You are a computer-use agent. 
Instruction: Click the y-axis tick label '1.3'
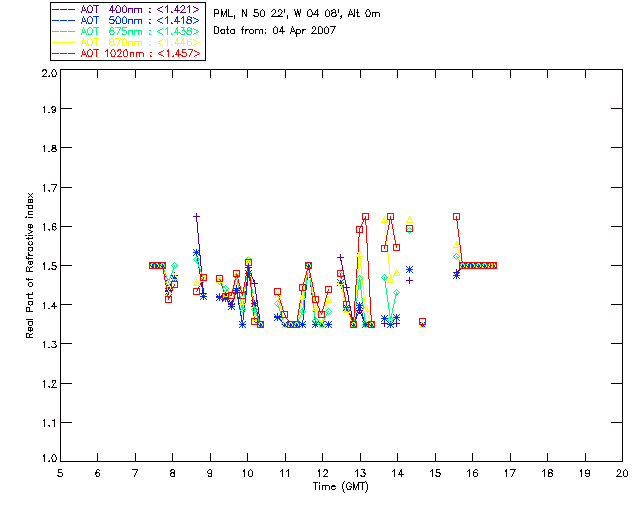point(49,344)
